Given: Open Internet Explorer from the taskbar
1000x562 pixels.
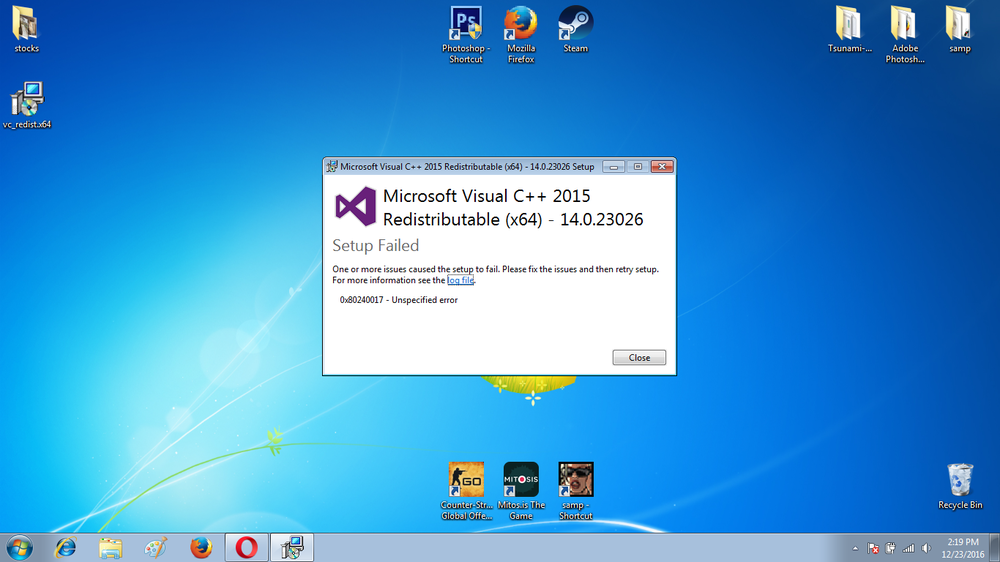Looking at the screenshot, I should [65, 548].
